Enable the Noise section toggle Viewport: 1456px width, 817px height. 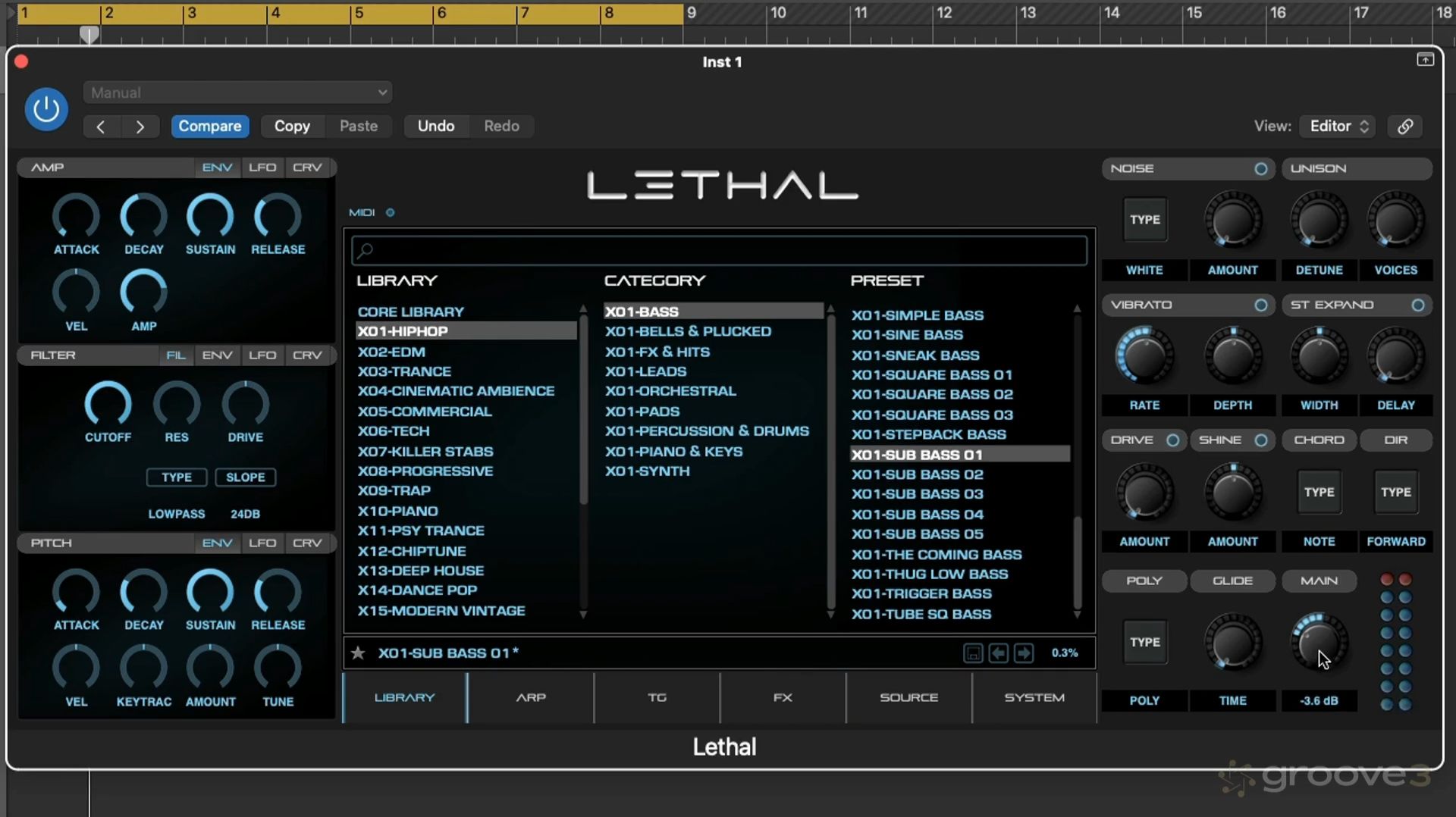1260,168
